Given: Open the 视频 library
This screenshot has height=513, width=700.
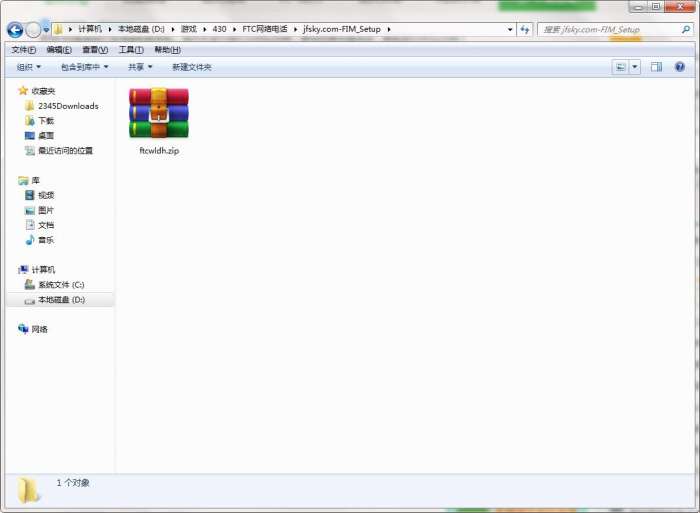Looking at the screenshot, I should tap(46, 195).
